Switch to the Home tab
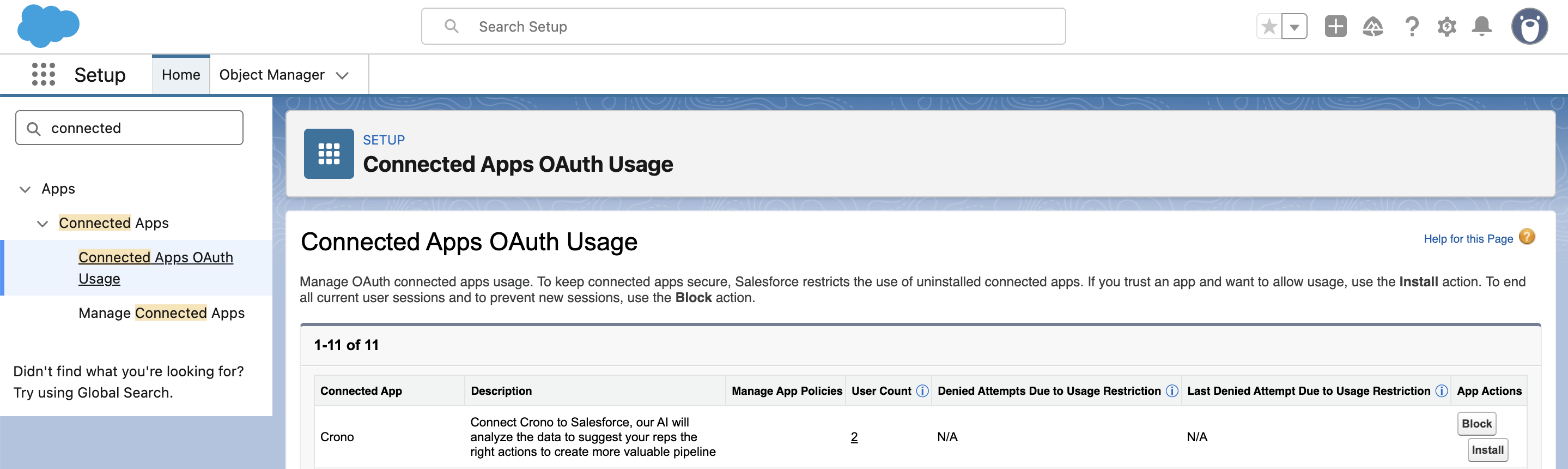The image size is (1568, 469). (181, 74)
